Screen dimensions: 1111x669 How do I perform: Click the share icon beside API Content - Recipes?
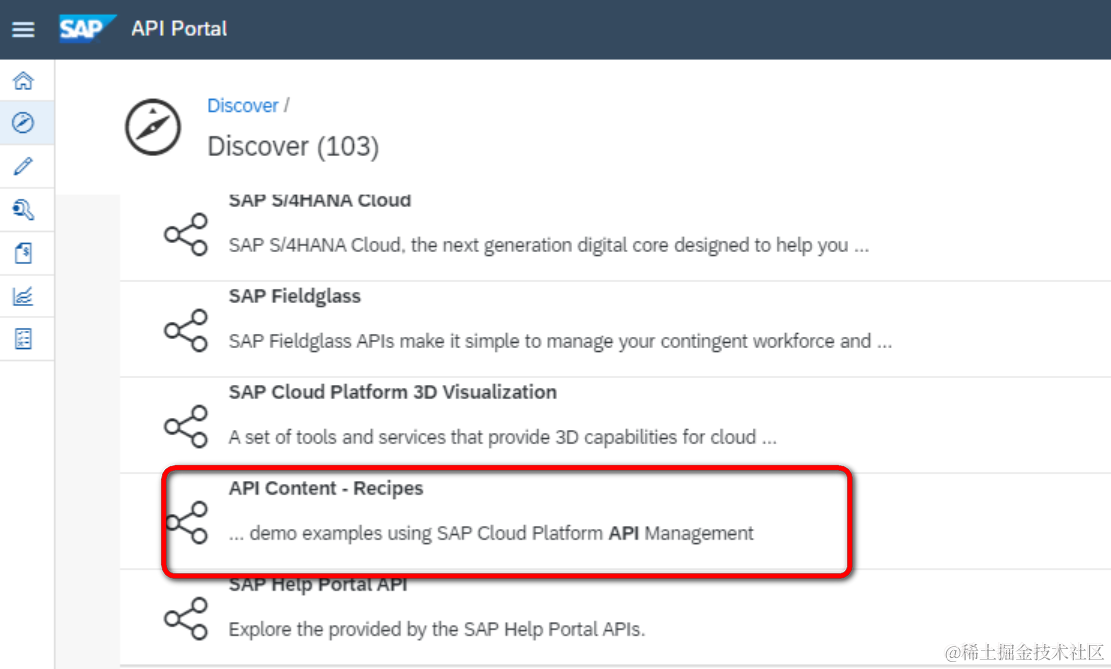tap(186, 523)
